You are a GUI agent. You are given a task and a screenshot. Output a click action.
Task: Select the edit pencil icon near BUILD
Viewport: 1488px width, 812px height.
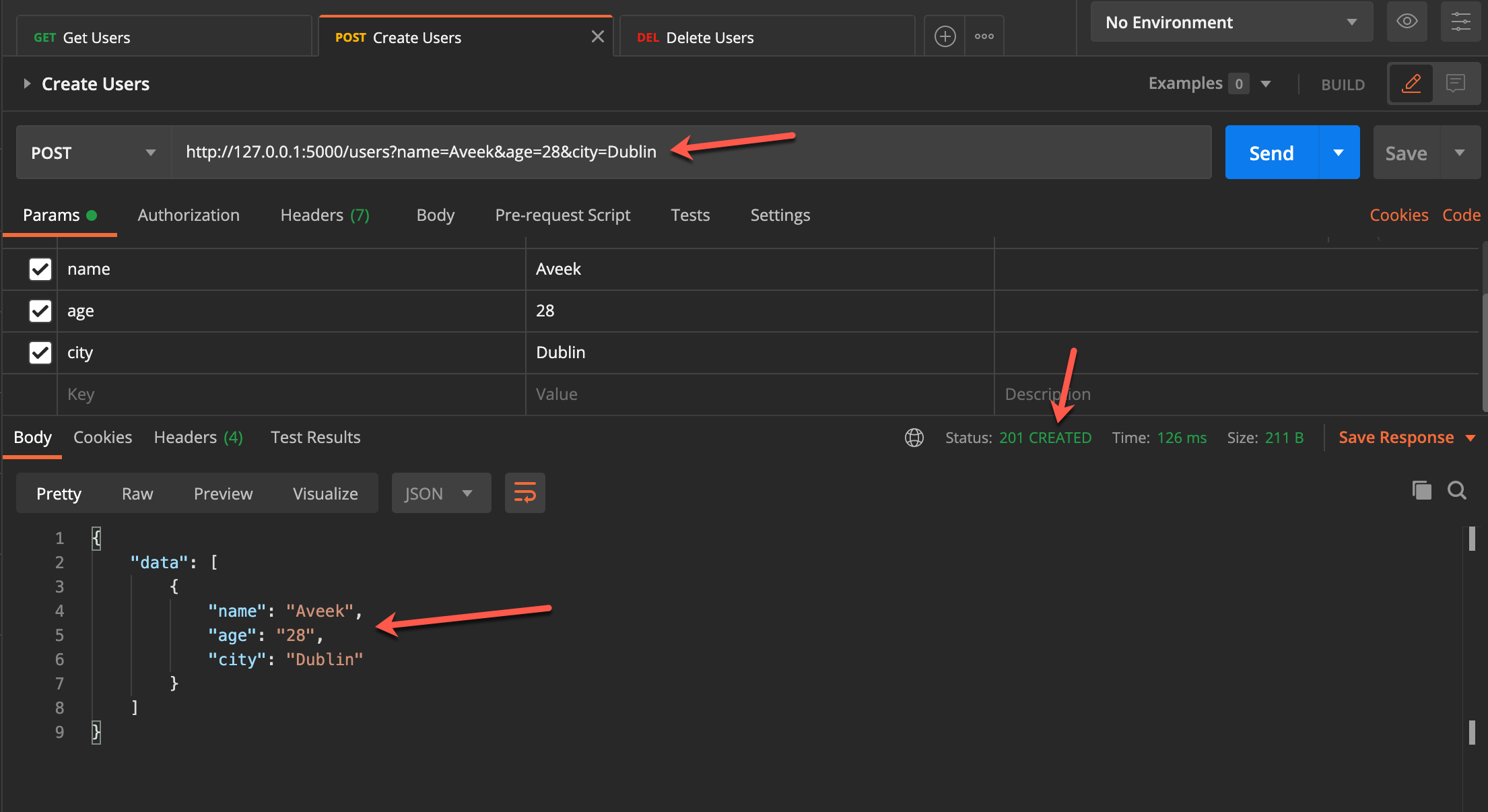1412,83
